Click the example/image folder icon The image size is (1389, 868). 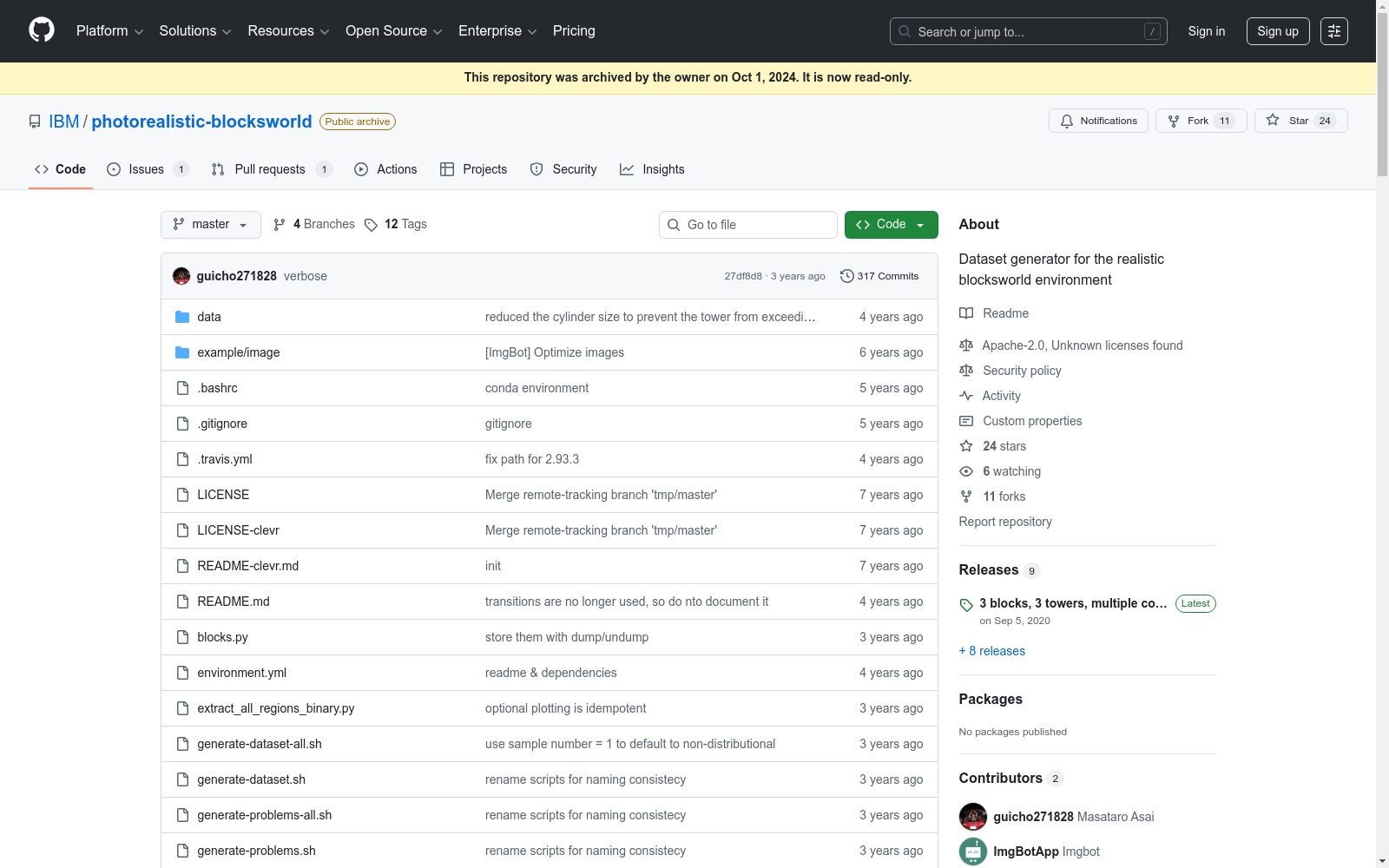[182, 352]
